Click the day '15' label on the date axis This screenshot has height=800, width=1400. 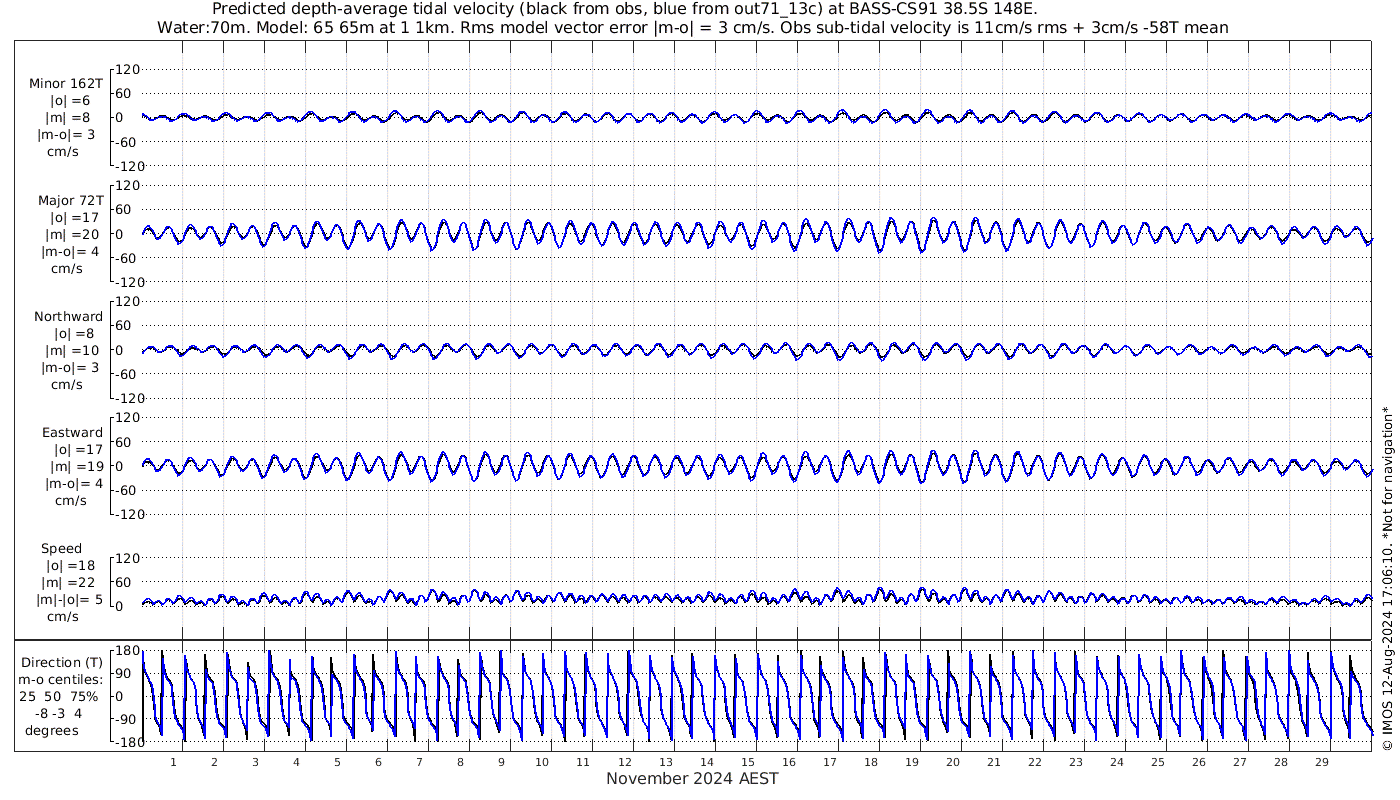click(747, 762)
